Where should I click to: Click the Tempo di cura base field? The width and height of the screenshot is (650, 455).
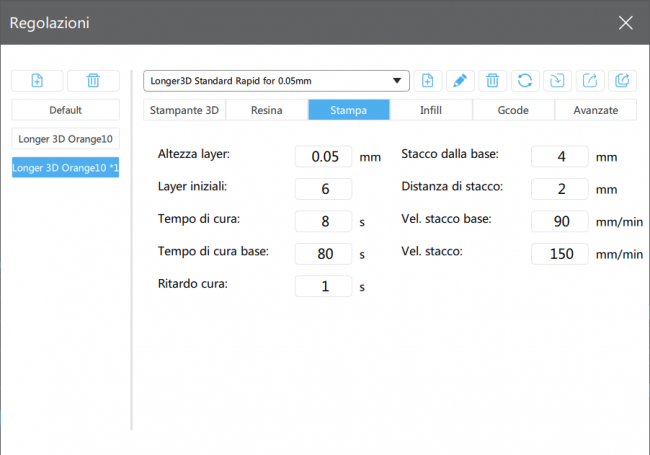(x=323, y=253)
